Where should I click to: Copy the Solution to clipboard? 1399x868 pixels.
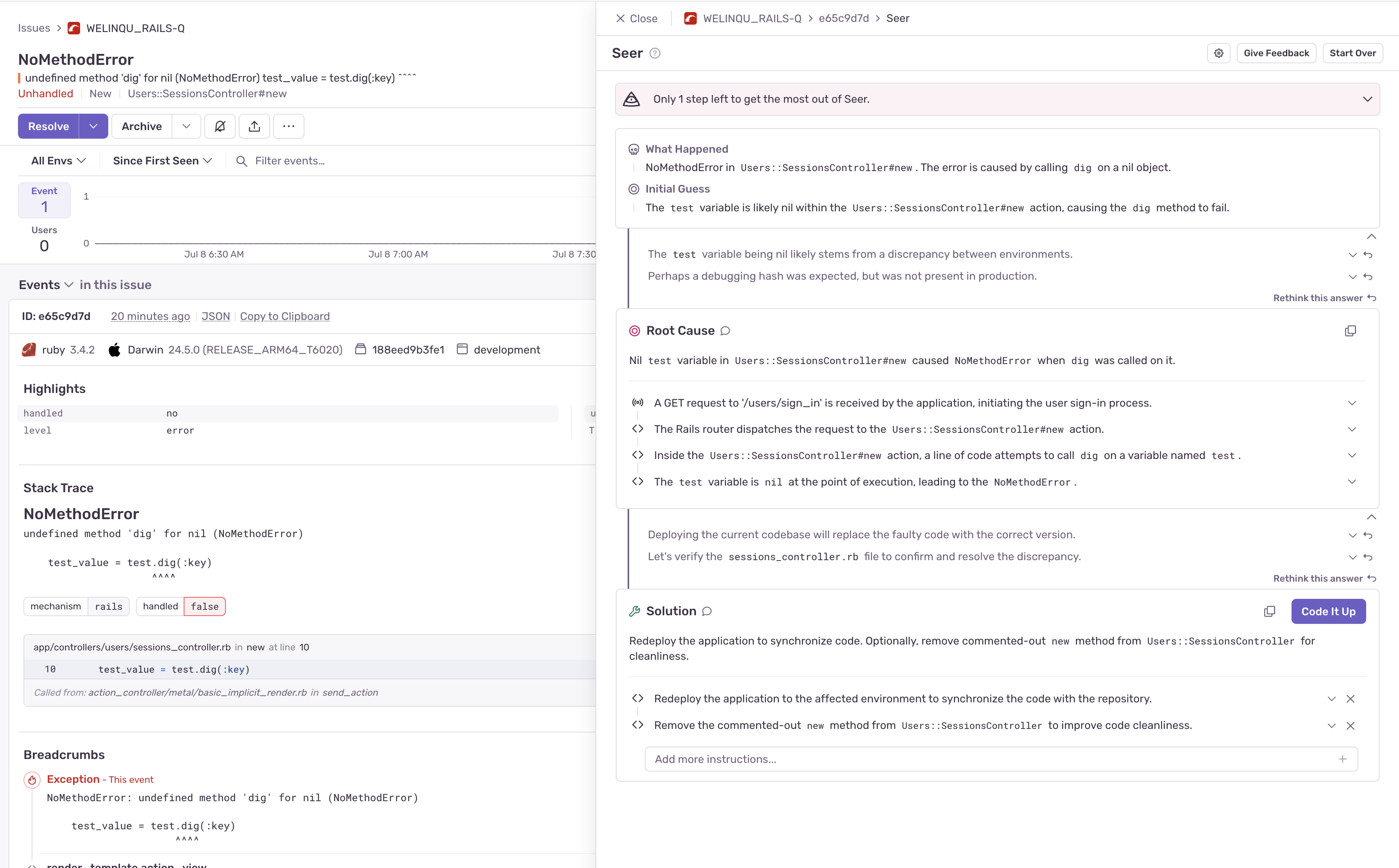pyautogui.click(x=1270, y=611)
